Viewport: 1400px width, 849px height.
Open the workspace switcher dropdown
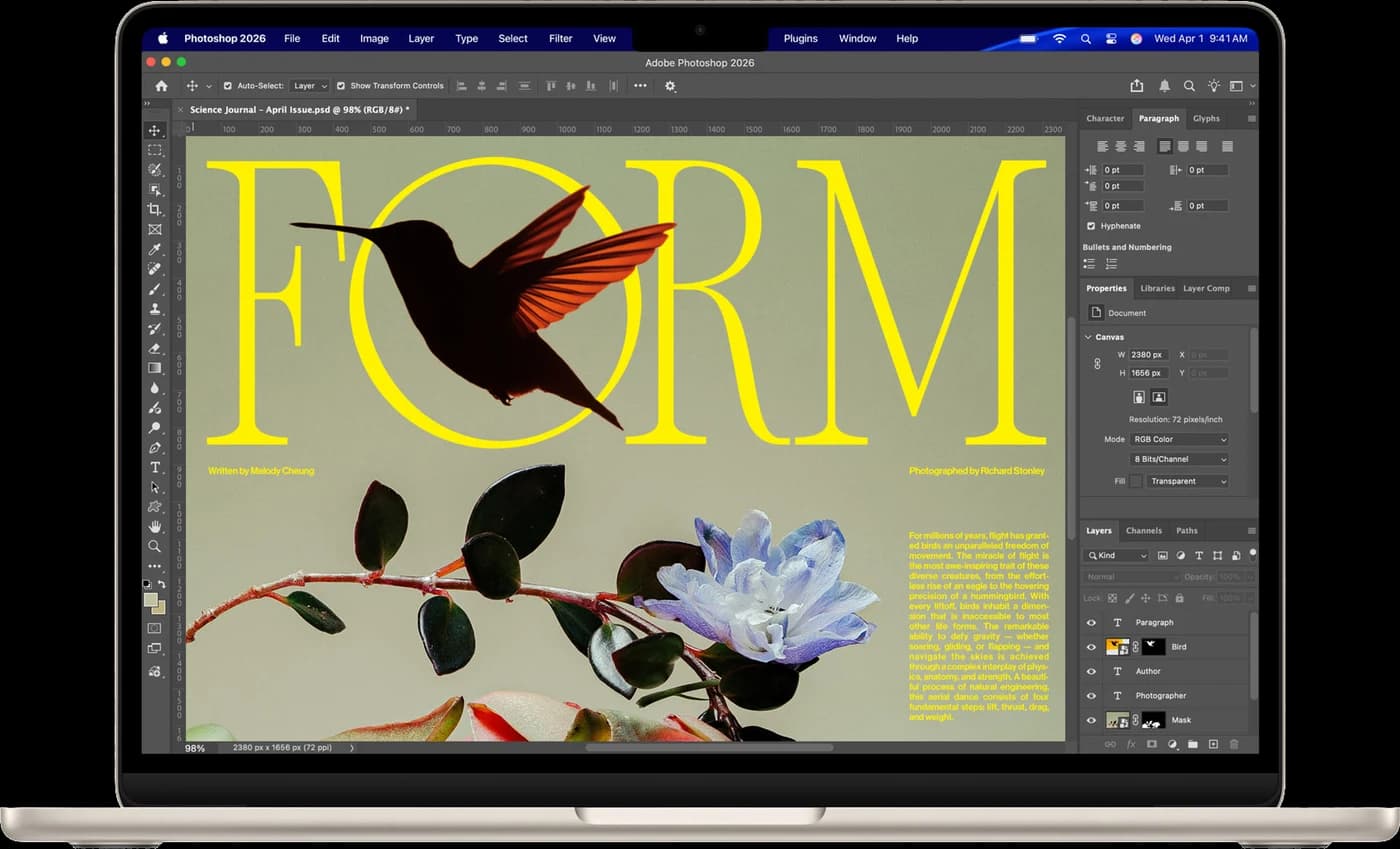(1240, 86)
